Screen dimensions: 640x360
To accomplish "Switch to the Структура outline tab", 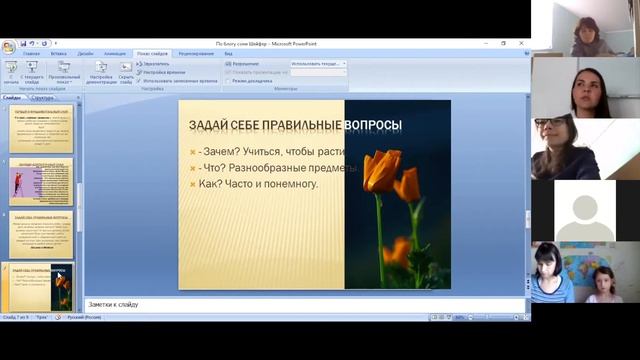I will [x=42, y=98].
